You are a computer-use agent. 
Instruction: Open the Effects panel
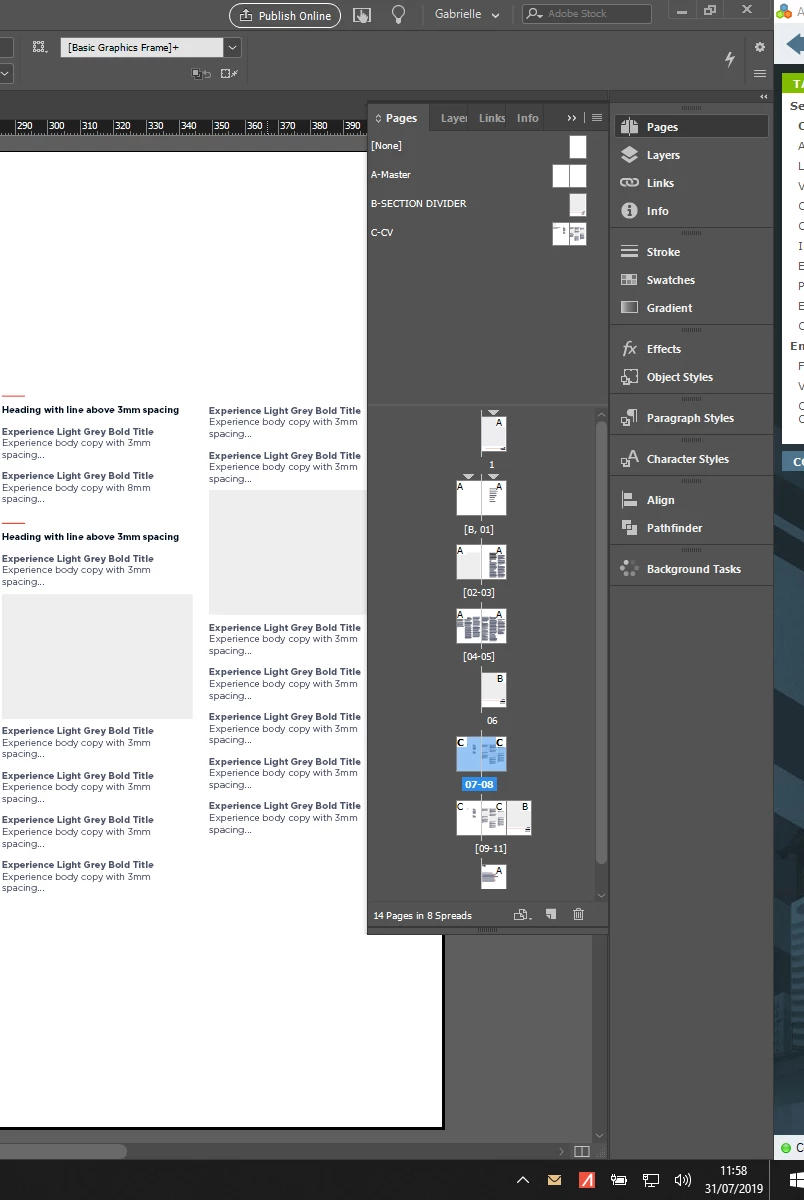[692, 349]
